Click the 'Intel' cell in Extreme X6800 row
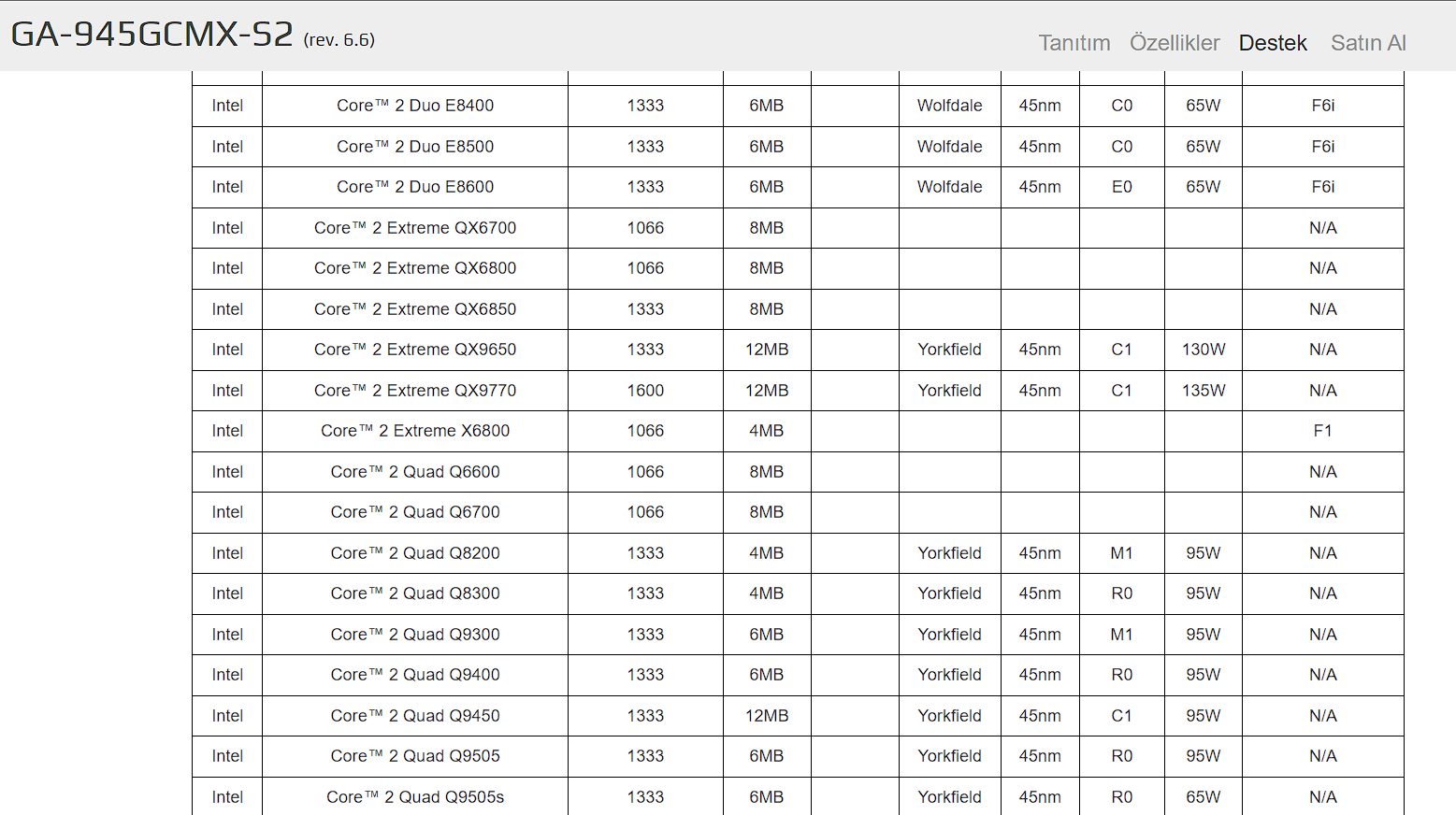 227,431
